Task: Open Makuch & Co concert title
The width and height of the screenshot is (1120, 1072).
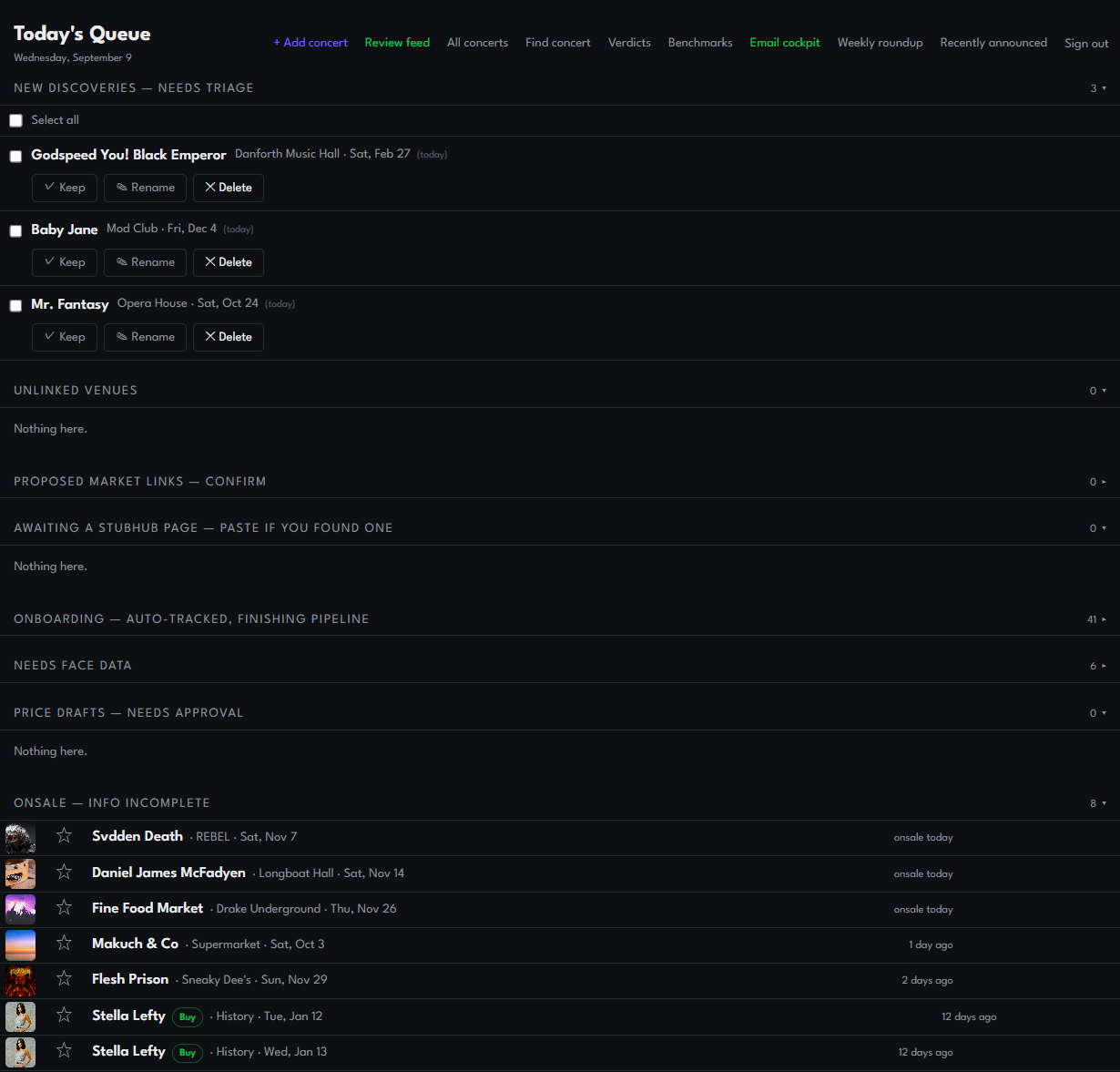Action: (x=135, y=944)
